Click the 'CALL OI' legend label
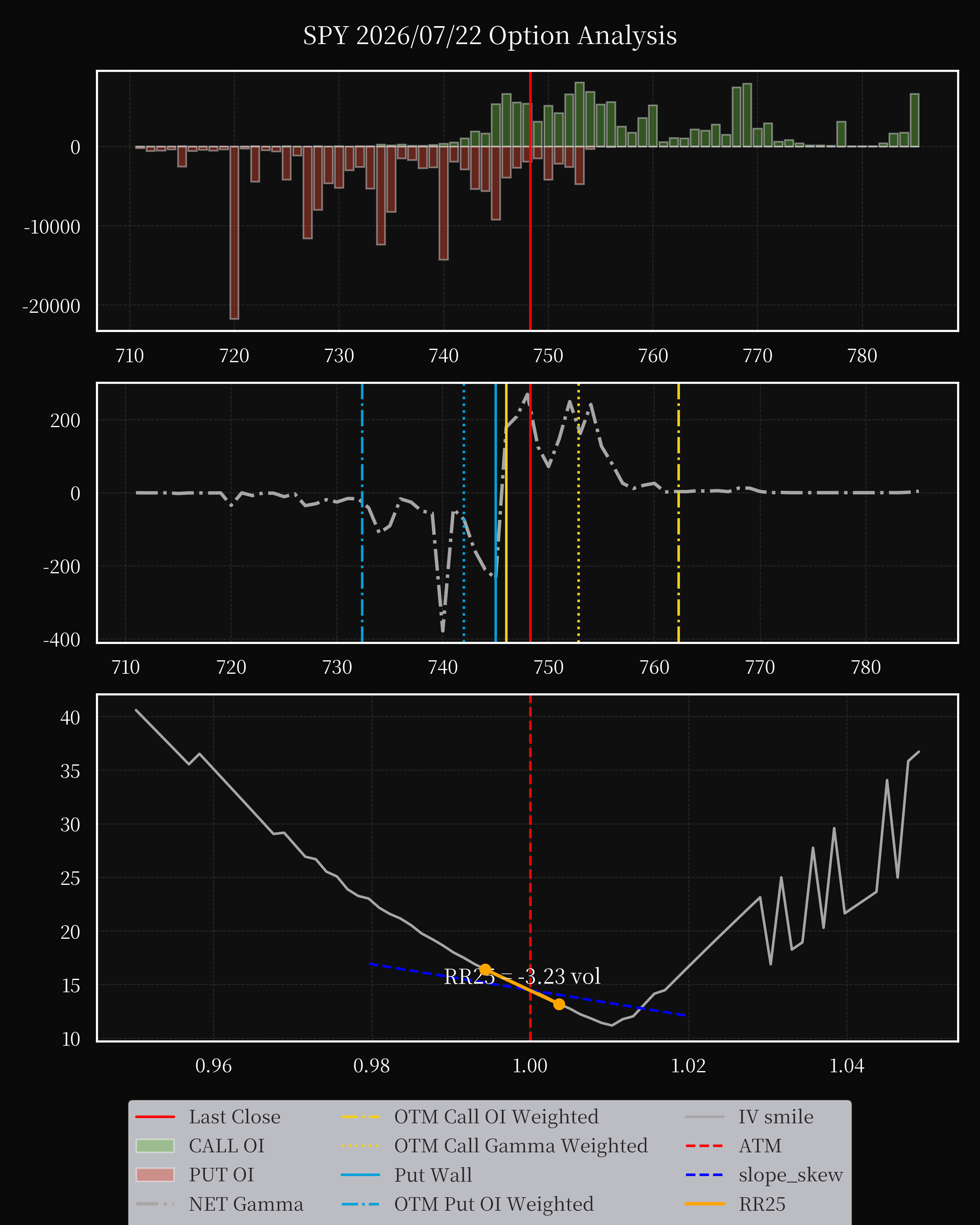Screen dimensions: 980x1225 227,1146
